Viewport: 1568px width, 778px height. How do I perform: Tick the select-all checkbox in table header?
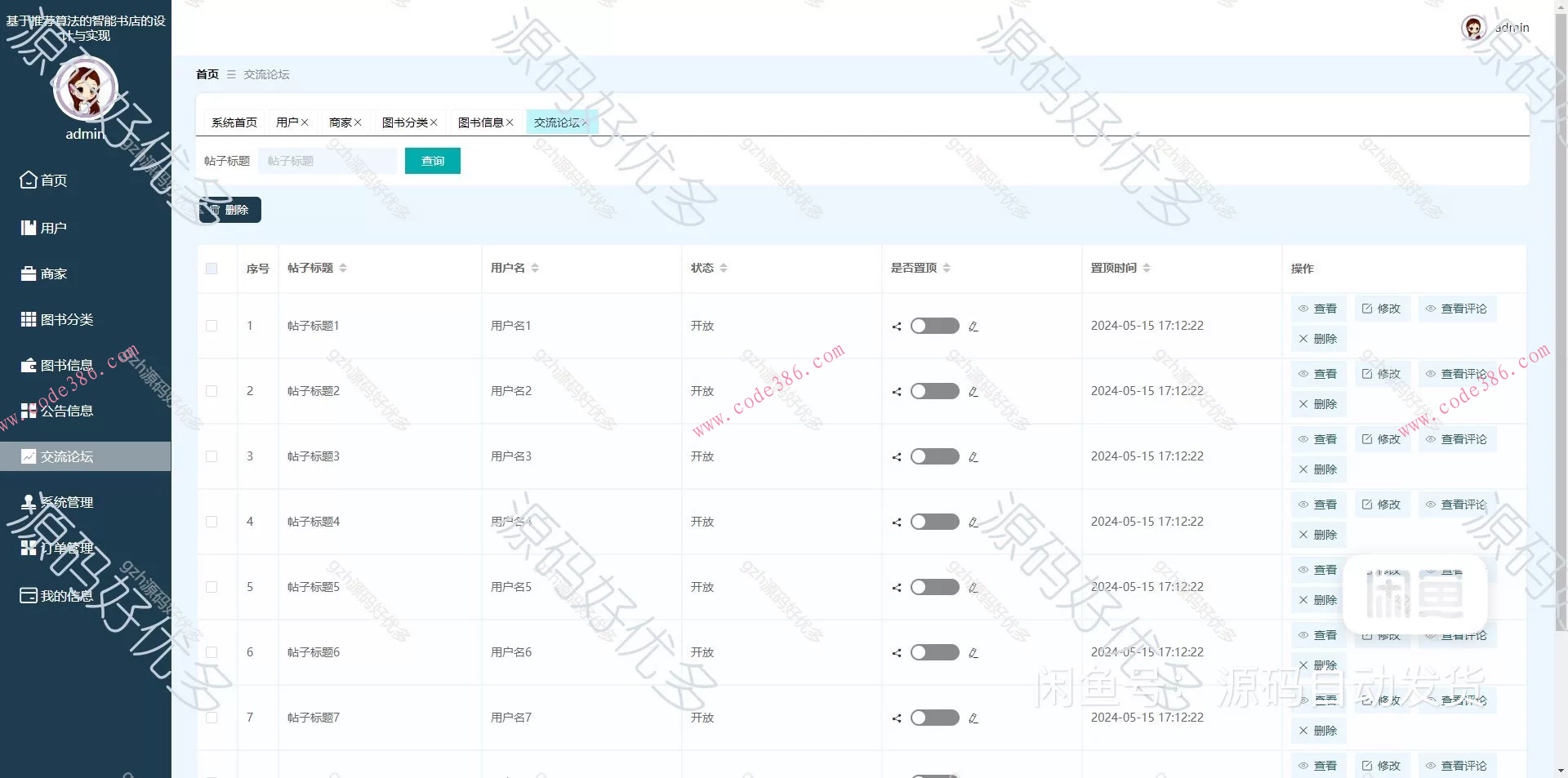coord(212,269)
